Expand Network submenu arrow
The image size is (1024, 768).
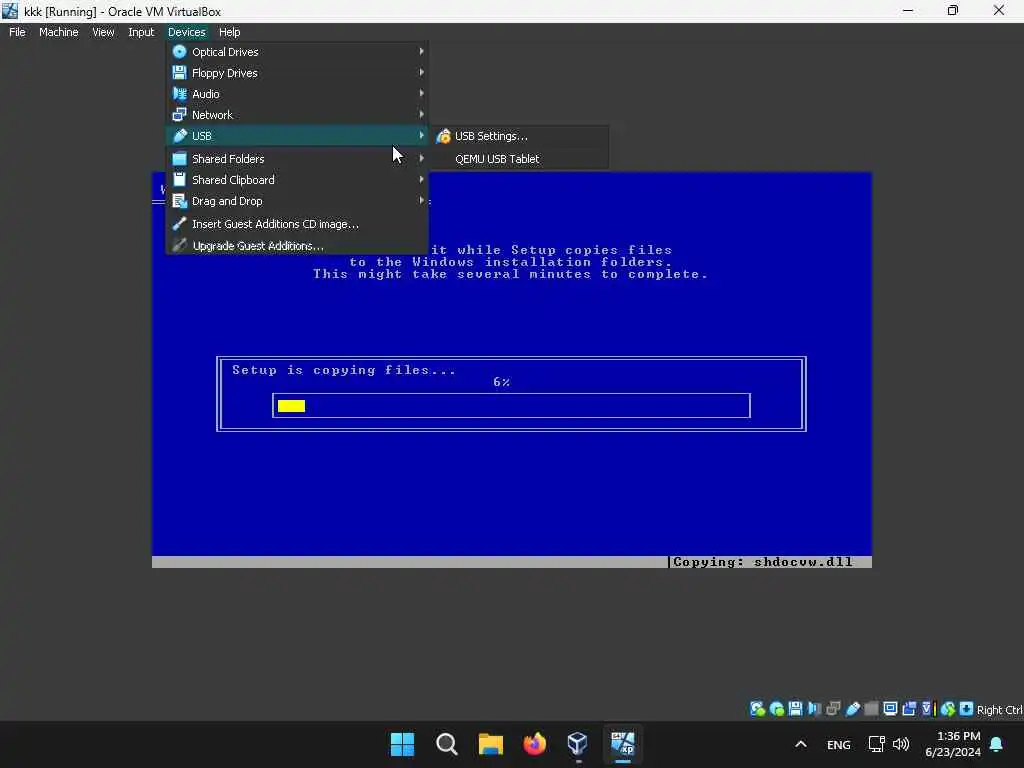tap(421, 114)
